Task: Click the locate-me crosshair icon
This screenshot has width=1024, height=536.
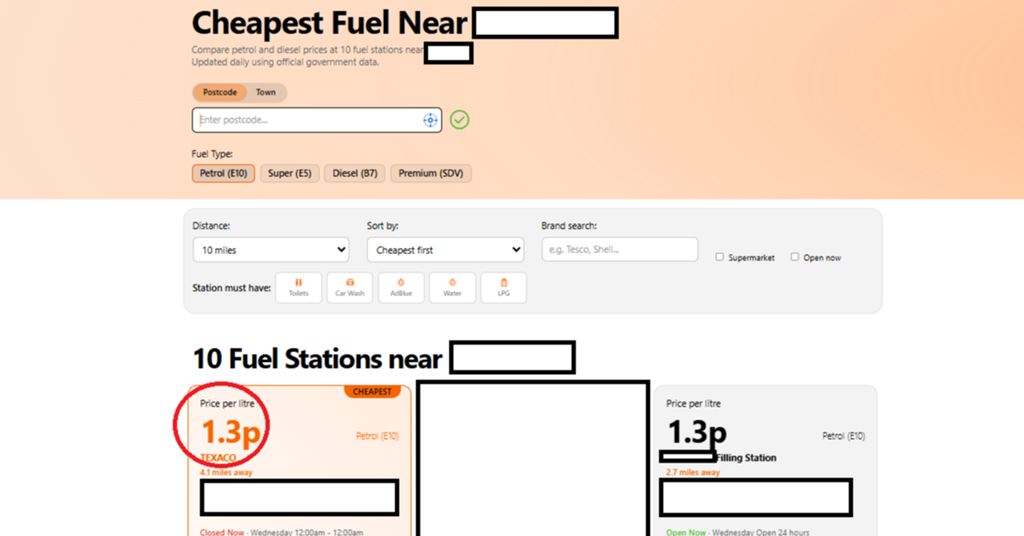Action: [430, 120]
